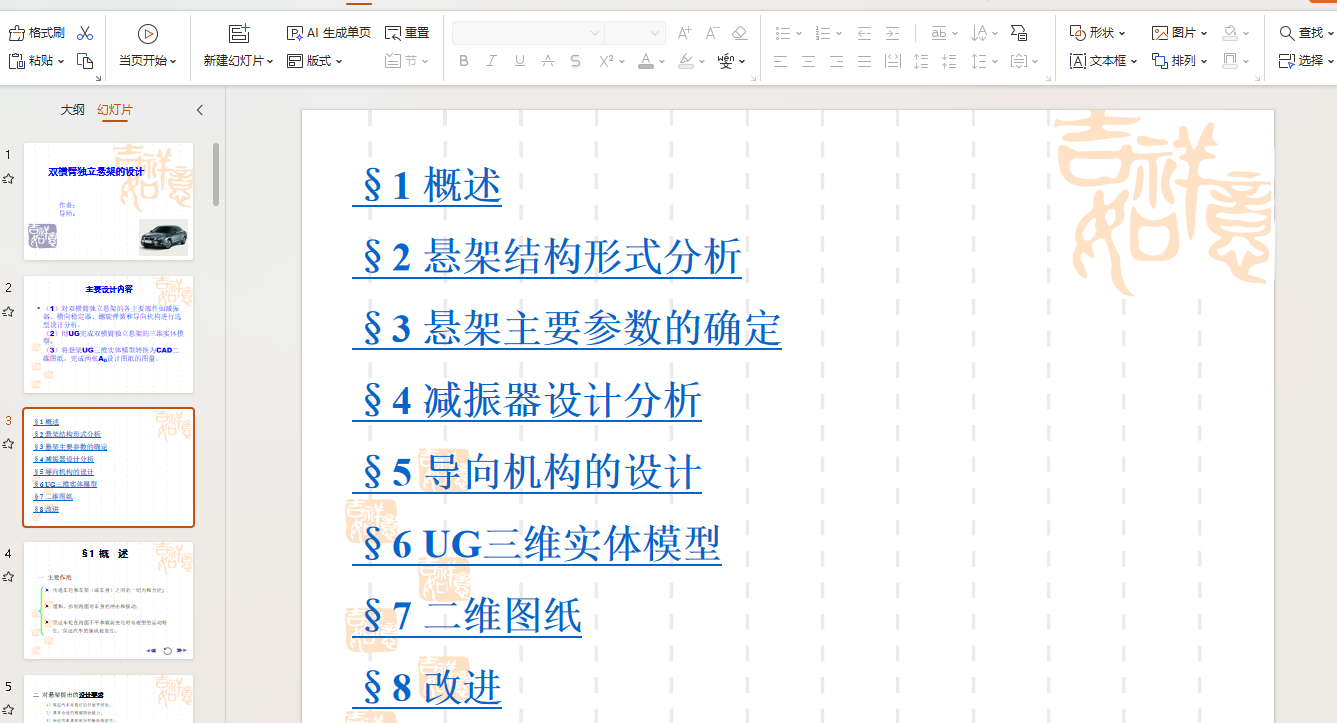Click the increase font size A+ icon
The height and width of the screenshot is (723, 1337).
click(685, 33)
